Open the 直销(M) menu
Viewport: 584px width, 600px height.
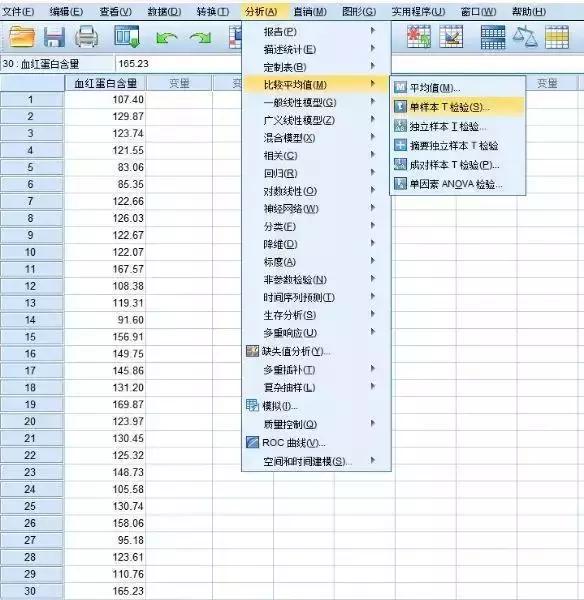click(x=310, y=11)
